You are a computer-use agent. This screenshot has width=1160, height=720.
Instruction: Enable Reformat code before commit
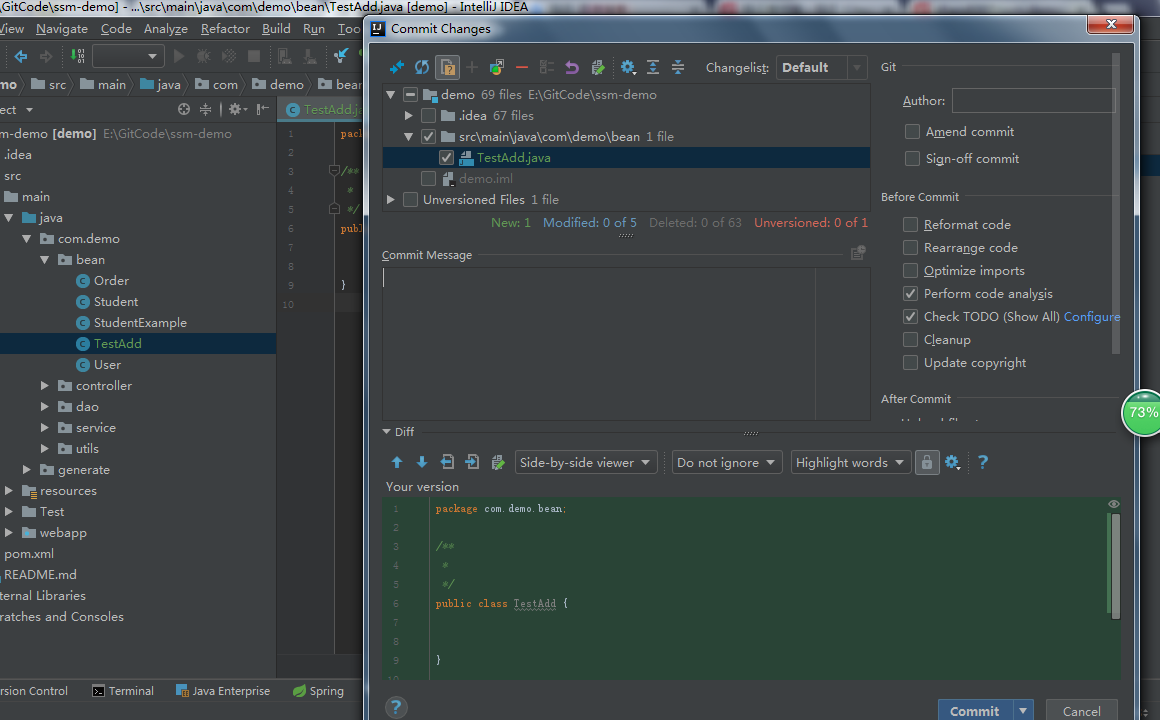[911, 225]
